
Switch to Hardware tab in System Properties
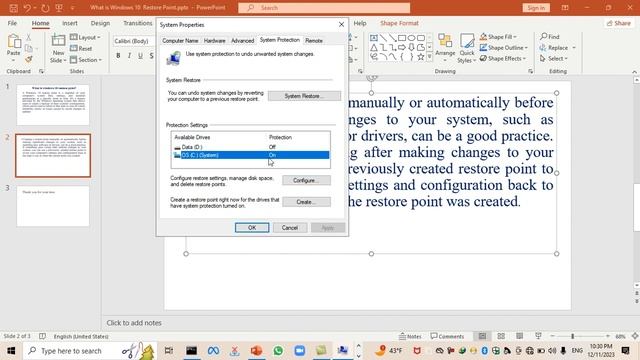[x=214, y=40]
